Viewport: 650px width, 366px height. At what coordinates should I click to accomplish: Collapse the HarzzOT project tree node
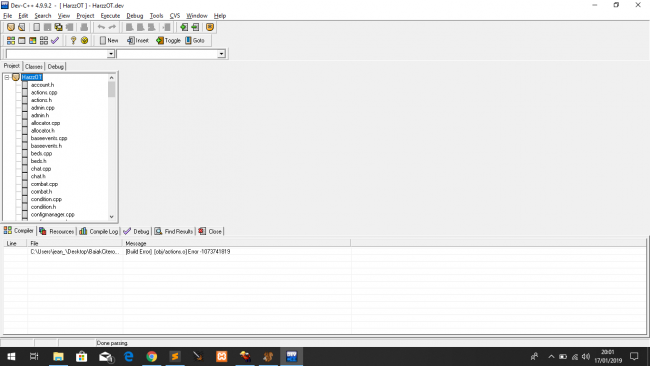click(x=7, y=78)
